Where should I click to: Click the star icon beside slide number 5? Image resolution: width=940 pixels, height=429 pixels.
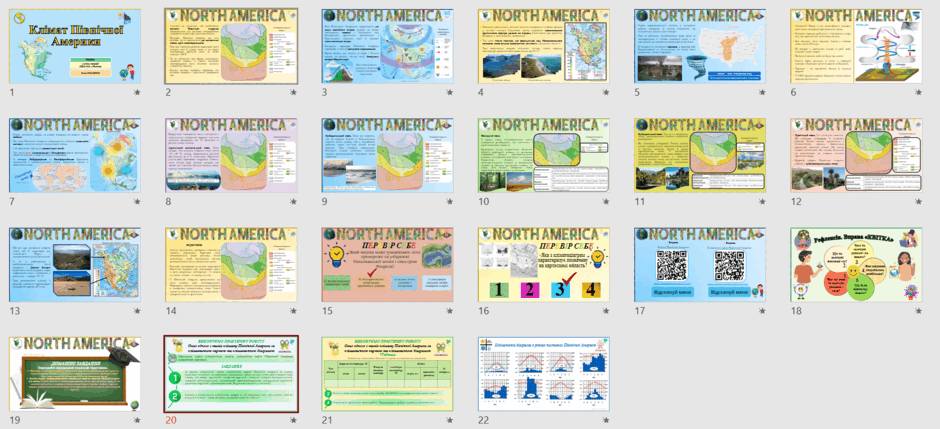tap(763, 93)
